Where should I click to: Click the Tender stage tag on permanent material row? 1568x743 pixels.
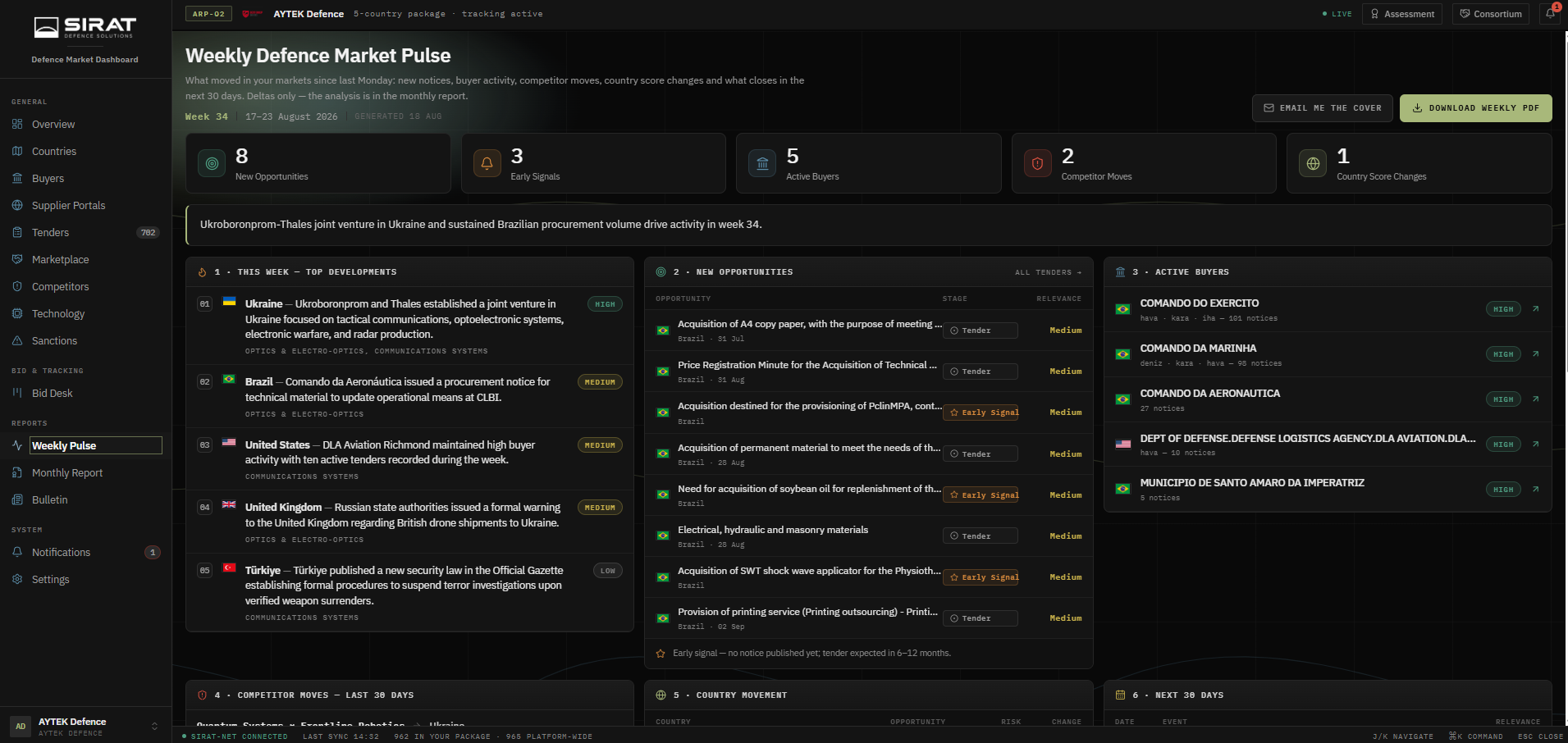(981, 454)
